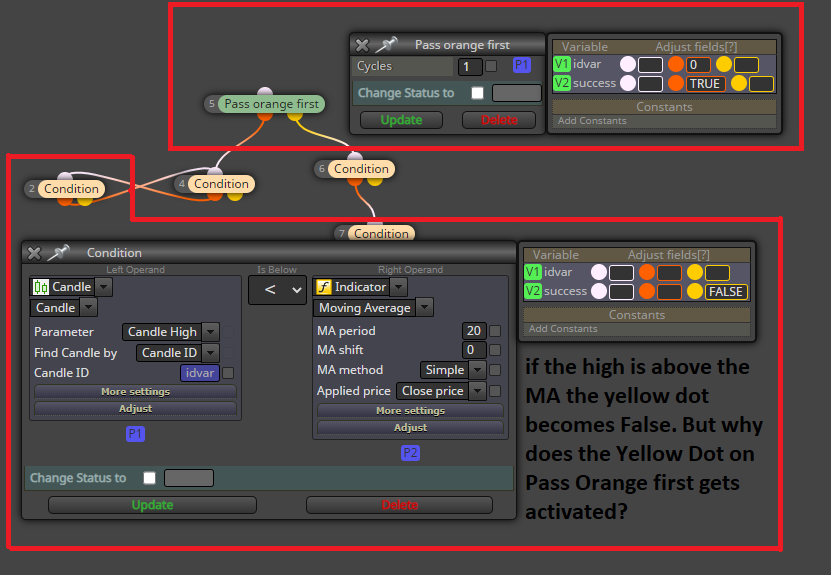Click the idvar Candle ID field
The image size is (831, 575).
point(200,373)
